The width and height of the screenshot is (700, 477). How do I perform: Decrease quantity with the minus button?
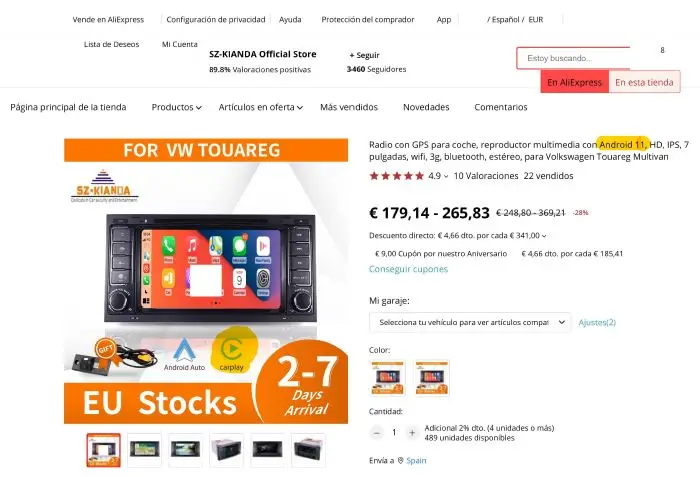point(377,433)
